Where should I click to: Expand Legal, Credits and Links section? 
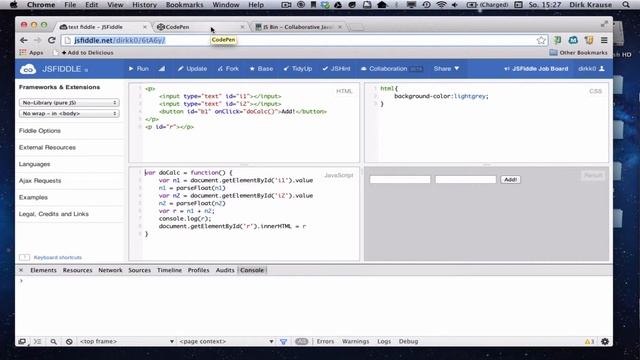[x=53, y=214]
